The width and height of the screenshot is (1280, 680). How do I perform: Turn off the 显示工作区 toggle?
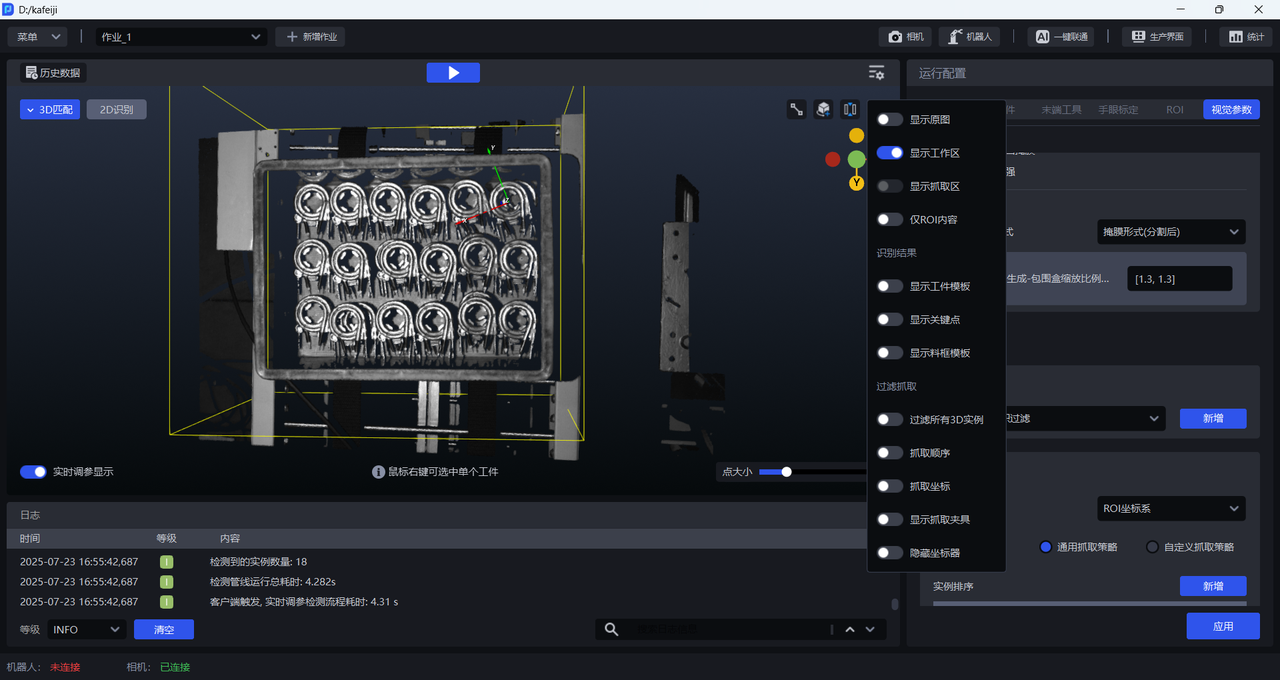pyautogui.click(x=889, y=153)
